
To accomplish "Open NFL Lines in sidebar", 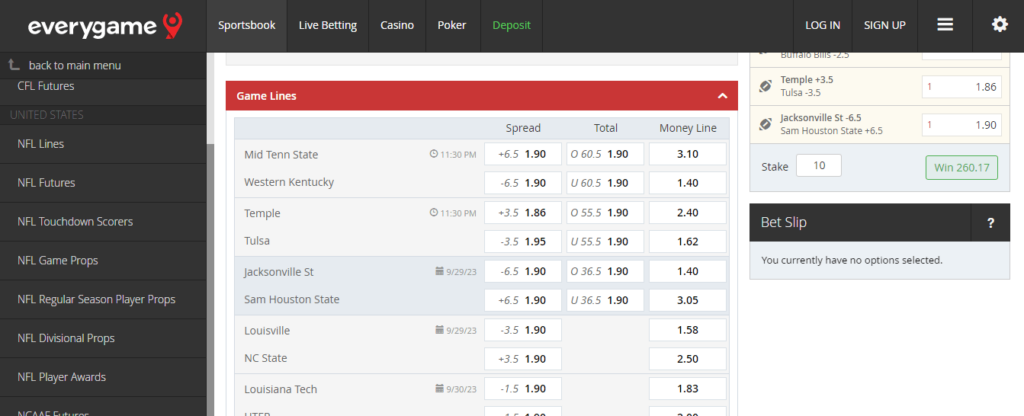I will point(103,144).
